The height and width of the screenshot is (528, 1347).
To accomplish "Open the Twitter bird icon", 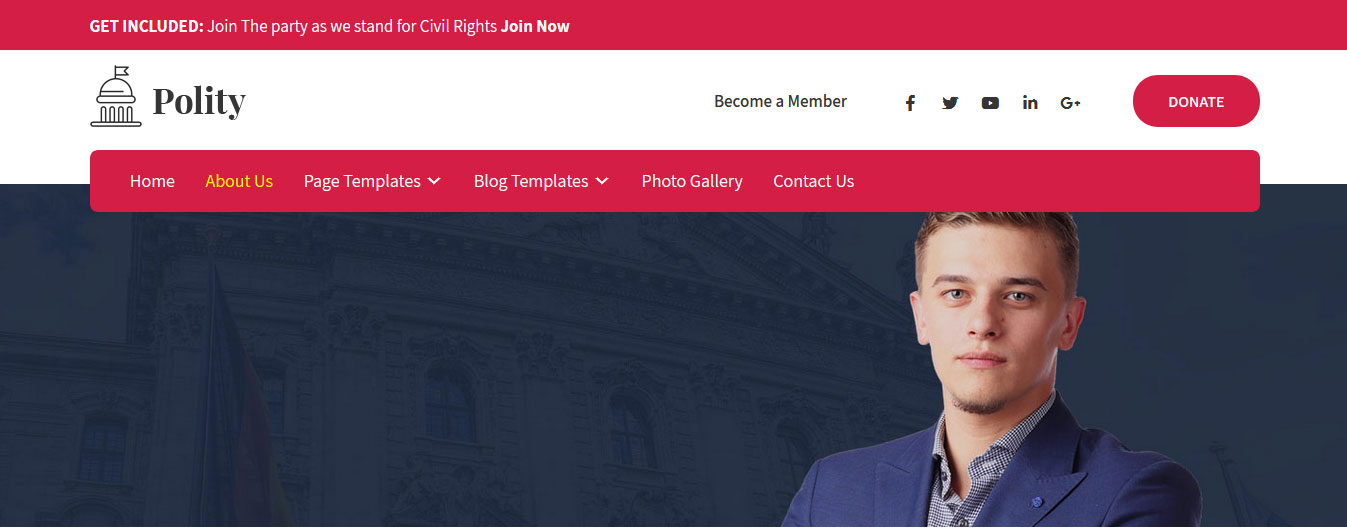I will point(950,102).
